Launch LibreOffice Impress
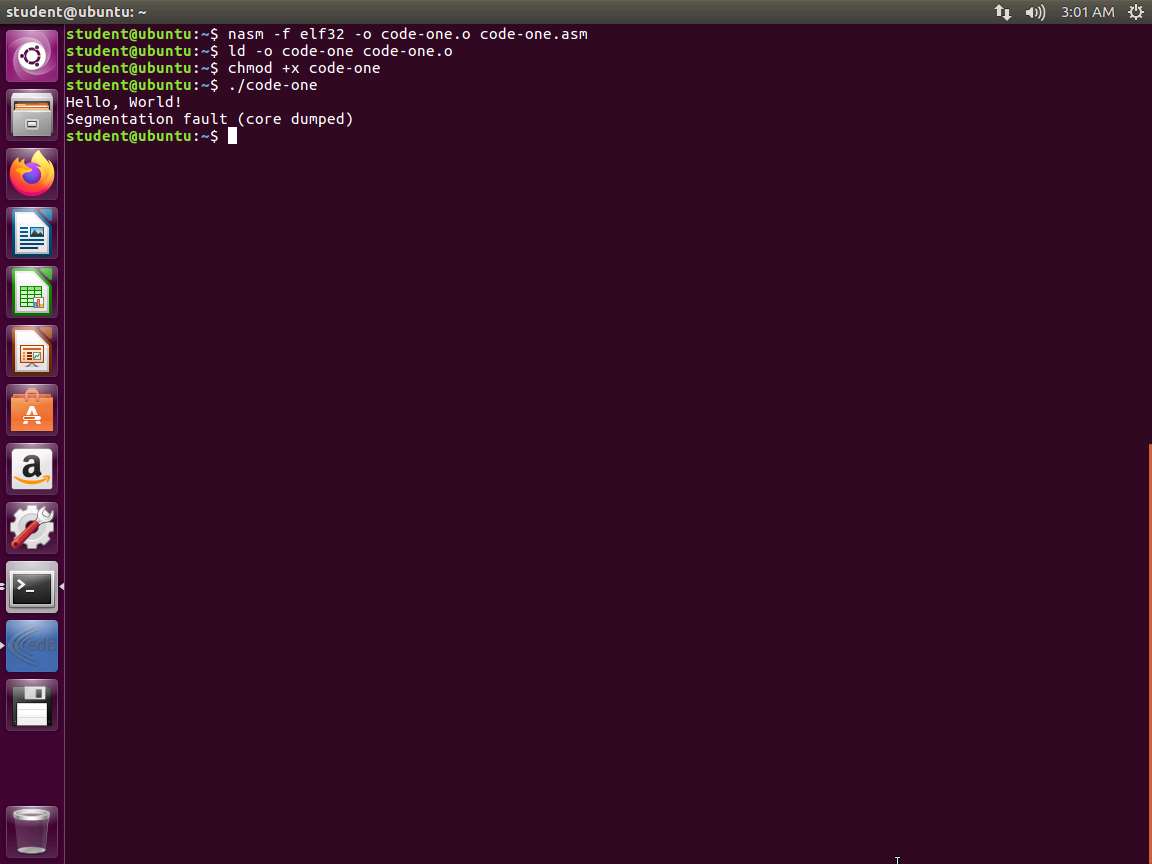Screen dimensions: 1152x864 pyautogui.click(x=32, y=351)
